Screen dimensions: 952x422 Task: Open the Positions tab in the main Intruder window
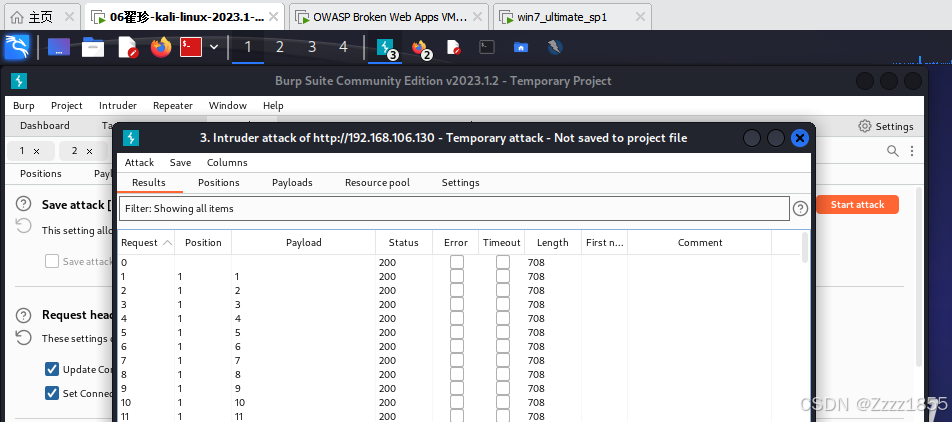[x=41, y=174]
